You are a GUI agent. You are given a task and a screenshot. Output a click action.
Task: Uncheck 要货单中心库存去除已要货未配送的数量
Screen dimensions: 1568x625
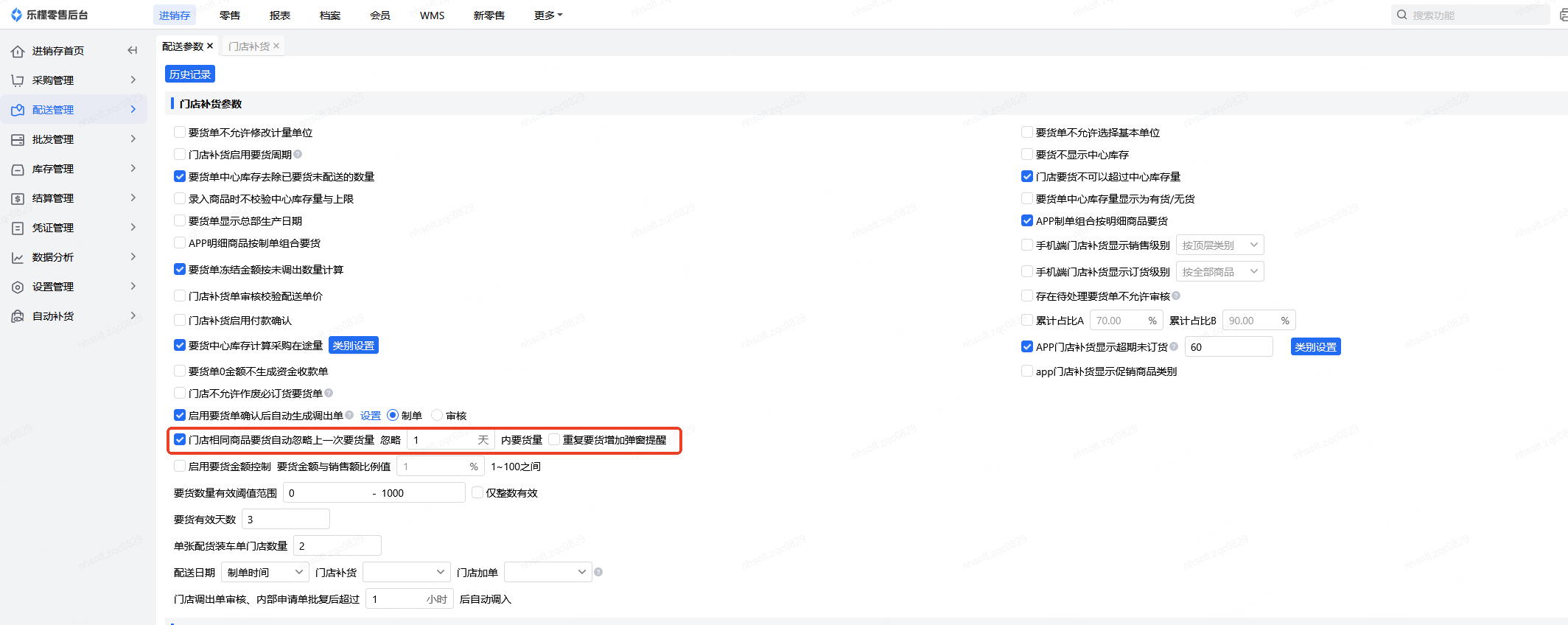coord(180,176)
